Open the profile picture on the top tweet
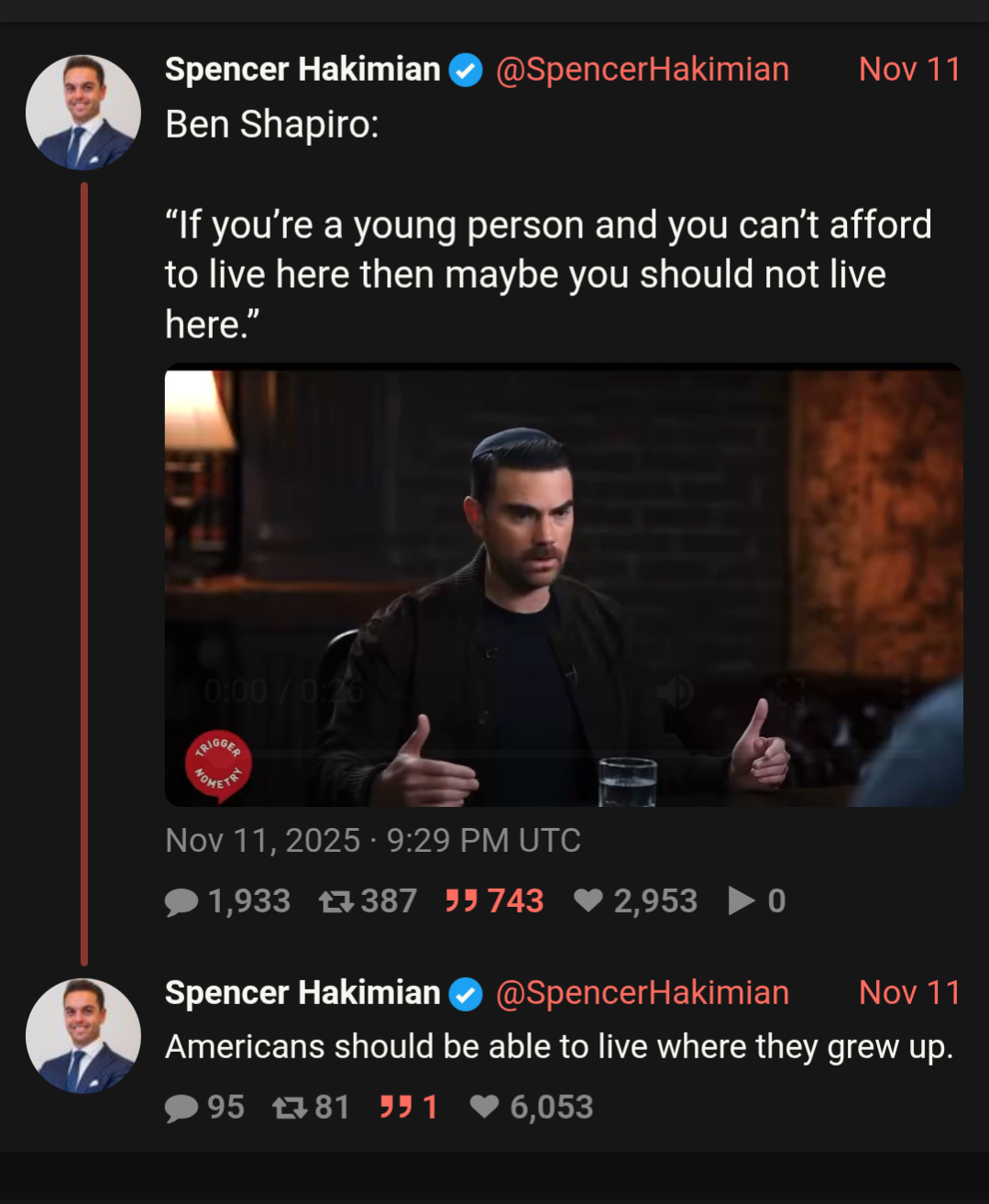This screenshot has width=989, height=1204. [83, 113]
